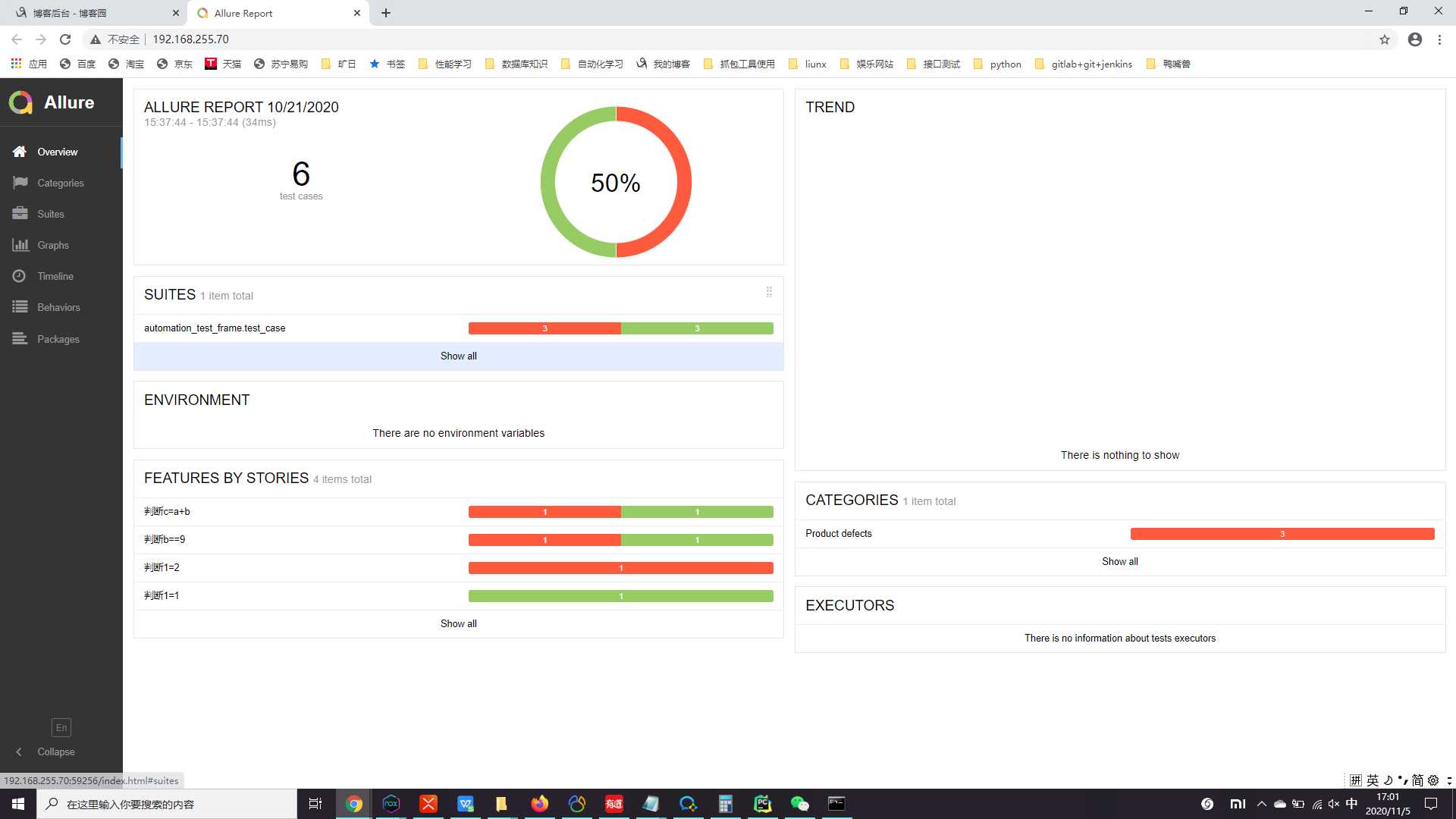Click the browser forward arrow
The height and width of the screenshot is (819, 1456).
[41, 39]
